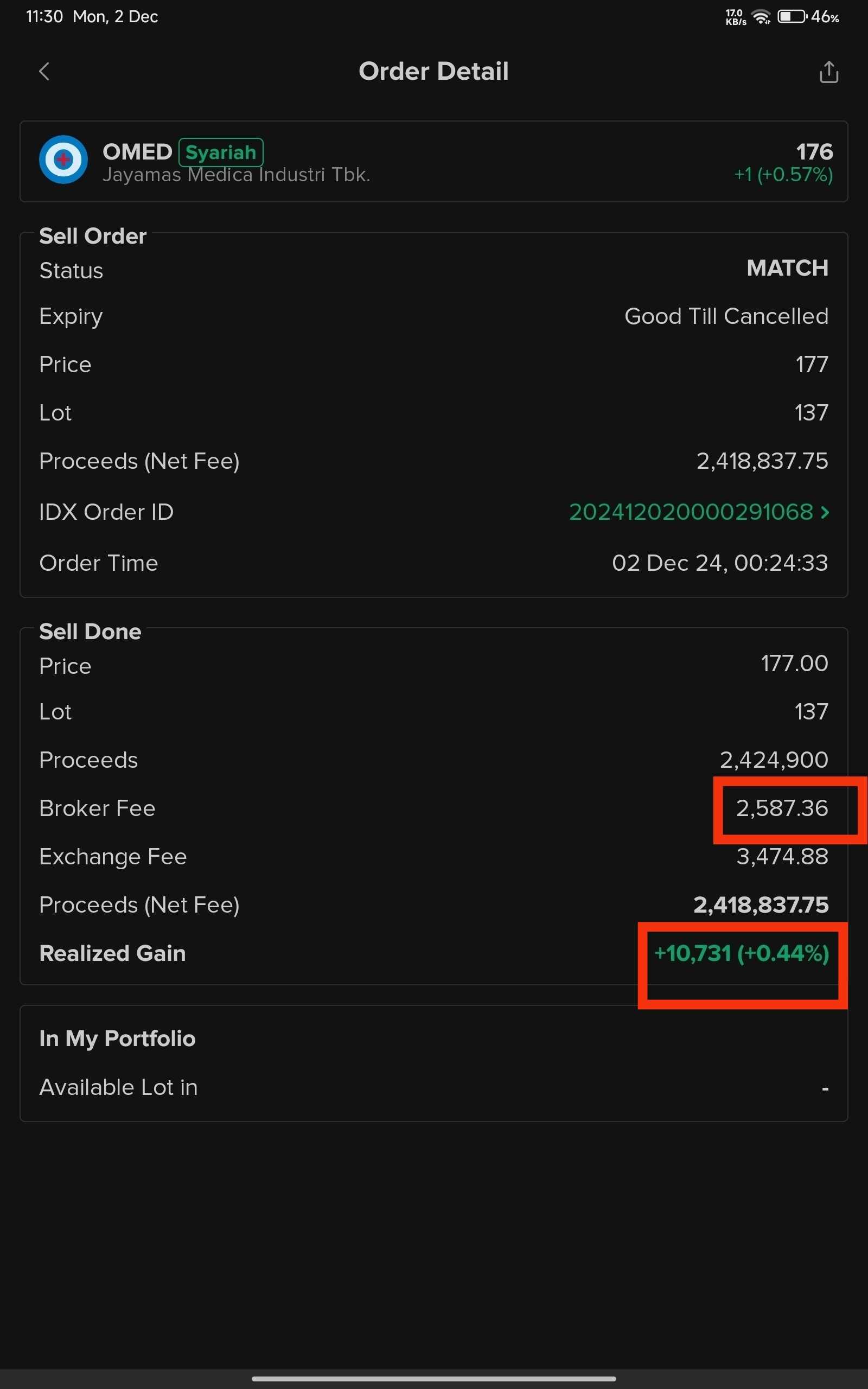This screenshot has height=1389, width=868.
Task: Tap the +1 (+0.57%) price change
Action: [x=783, y=175]
